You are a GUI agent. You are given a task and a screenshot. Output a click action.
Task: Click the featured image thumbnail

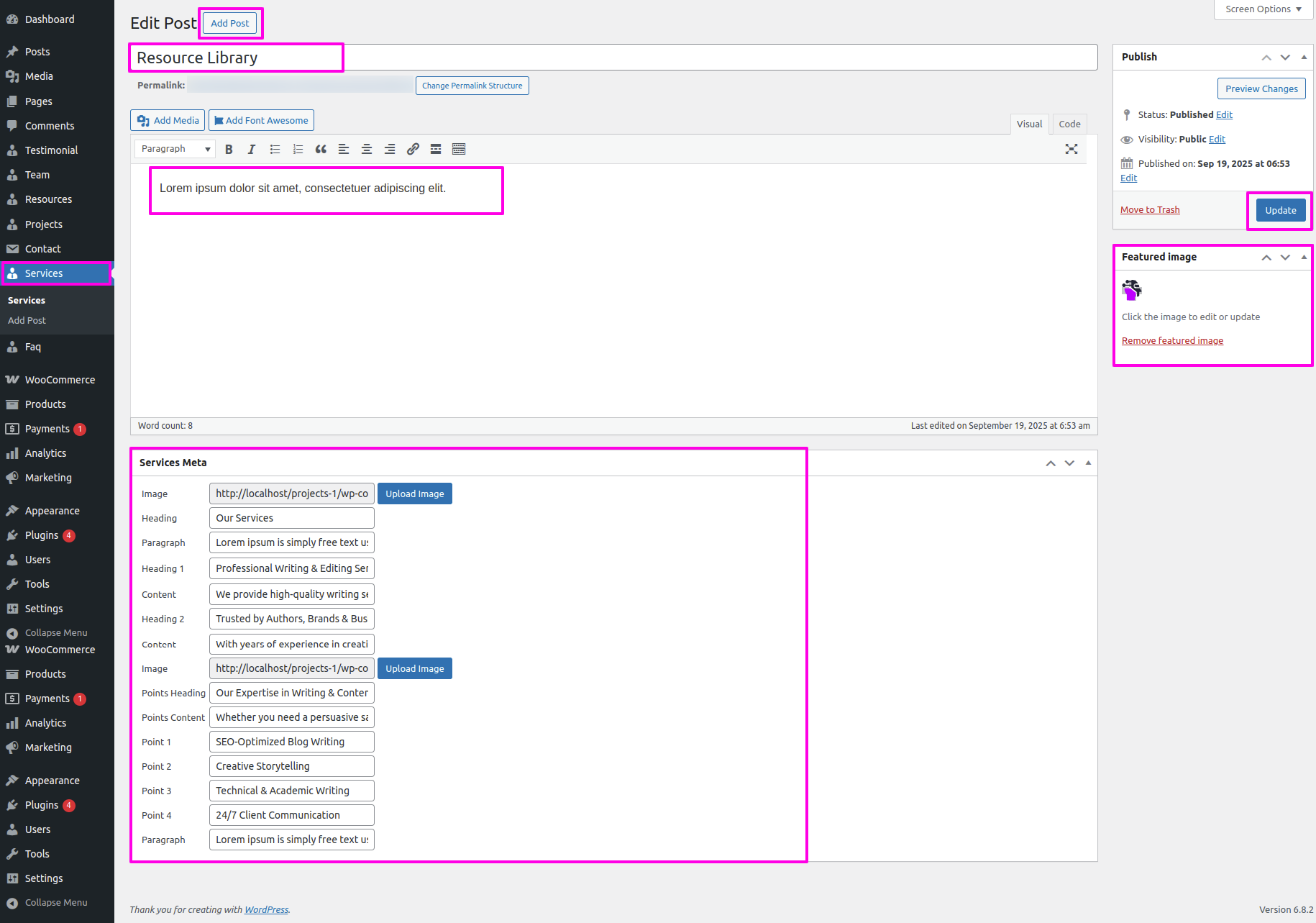[x=1132, y=290]
